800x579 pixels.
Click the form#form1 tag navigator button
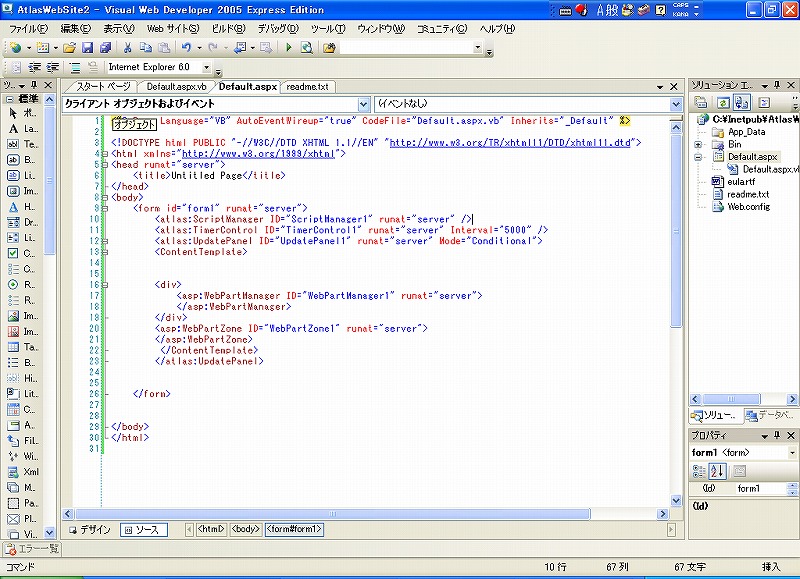click(294, 529)
